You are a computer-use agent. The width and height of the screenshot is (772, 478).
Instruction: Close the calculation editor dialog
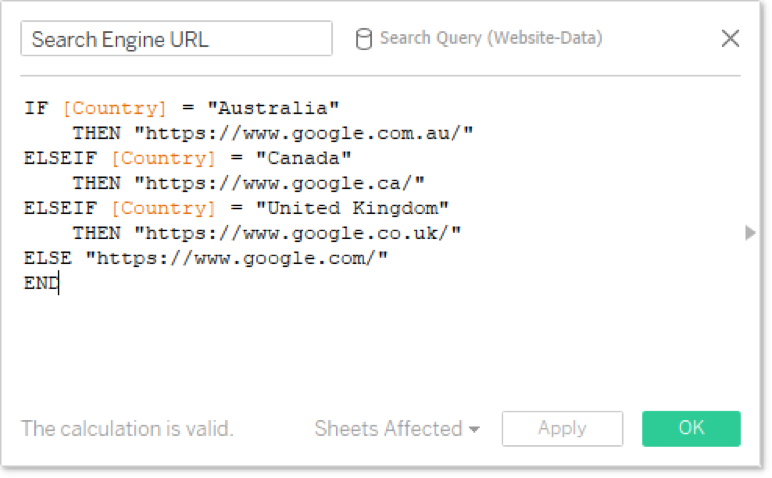point(730,38)
